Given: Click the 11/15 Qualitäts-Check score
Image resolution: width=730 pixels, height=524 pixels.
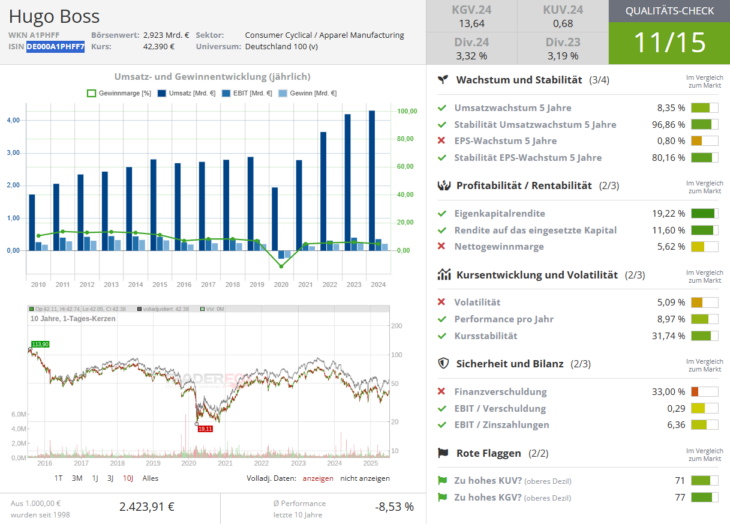Looking at the screenshot, I should pyautogui.click(x=669, y=43).
